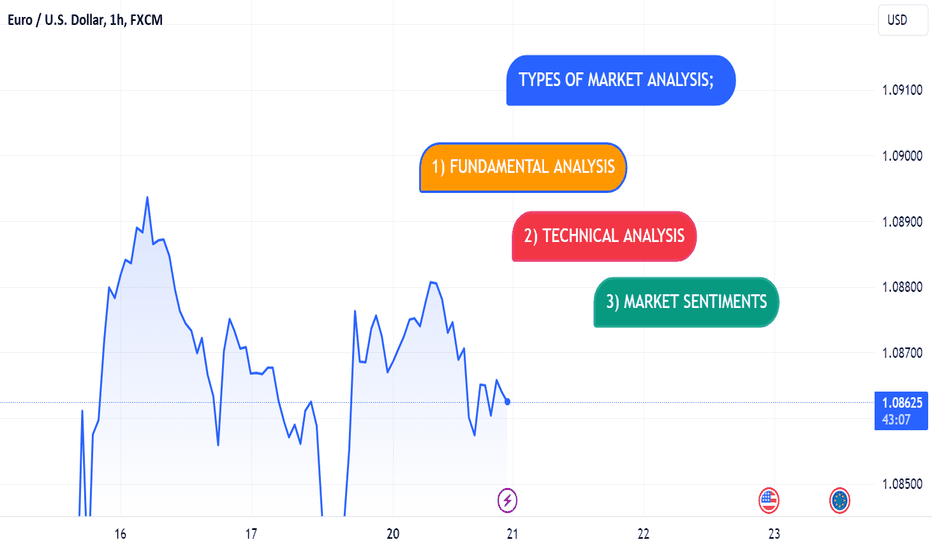
Task: Select the orange FUNDAMENTAL ANALYSIS callout
Action: 523,167
